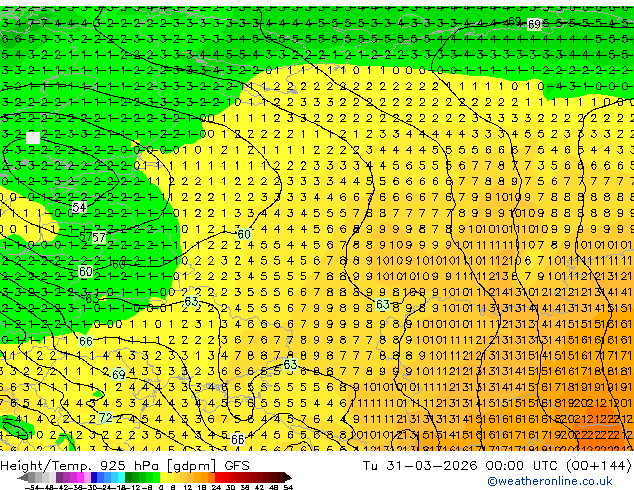Click the boxed "66" contour label on the left

(85, 342)
